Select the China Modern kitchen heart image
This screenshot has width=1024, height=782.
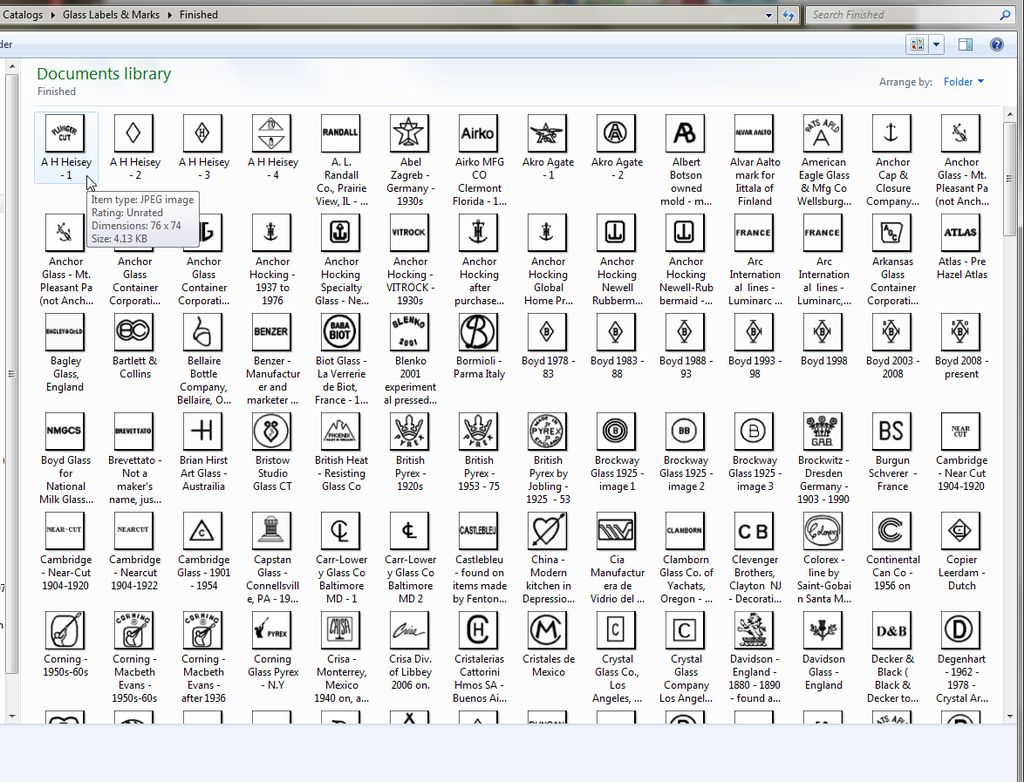click(547, 531)
